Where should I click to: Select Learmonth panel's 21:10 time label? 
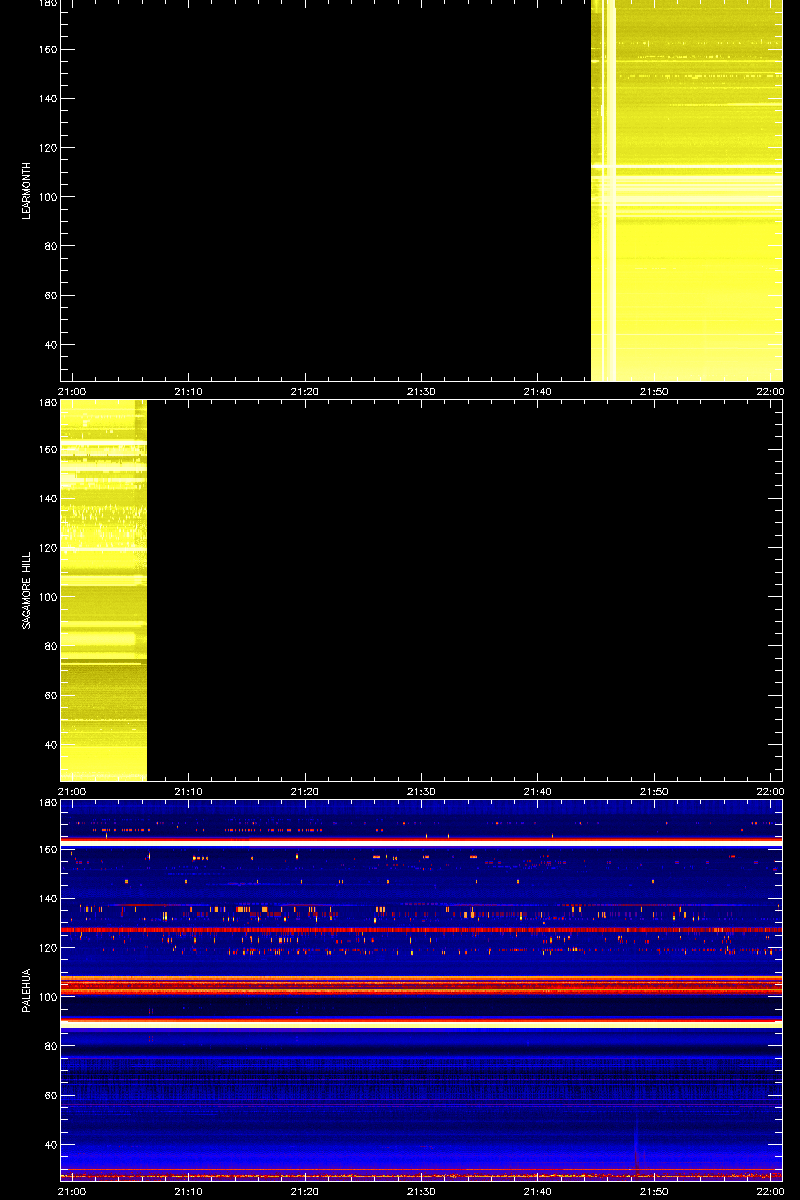tap(189, 391)
